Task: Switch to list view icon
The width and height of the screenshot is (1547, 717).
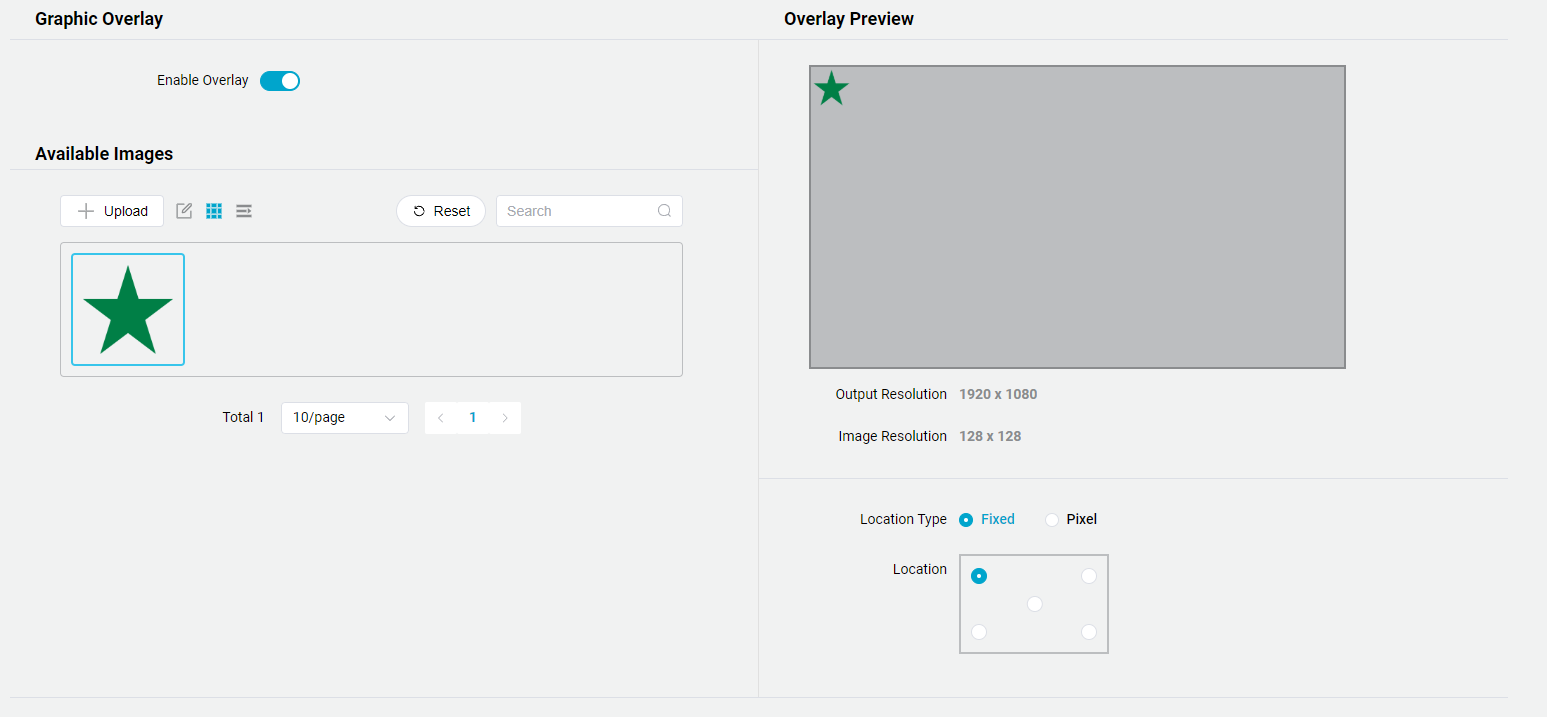Action: click(244, 211)
